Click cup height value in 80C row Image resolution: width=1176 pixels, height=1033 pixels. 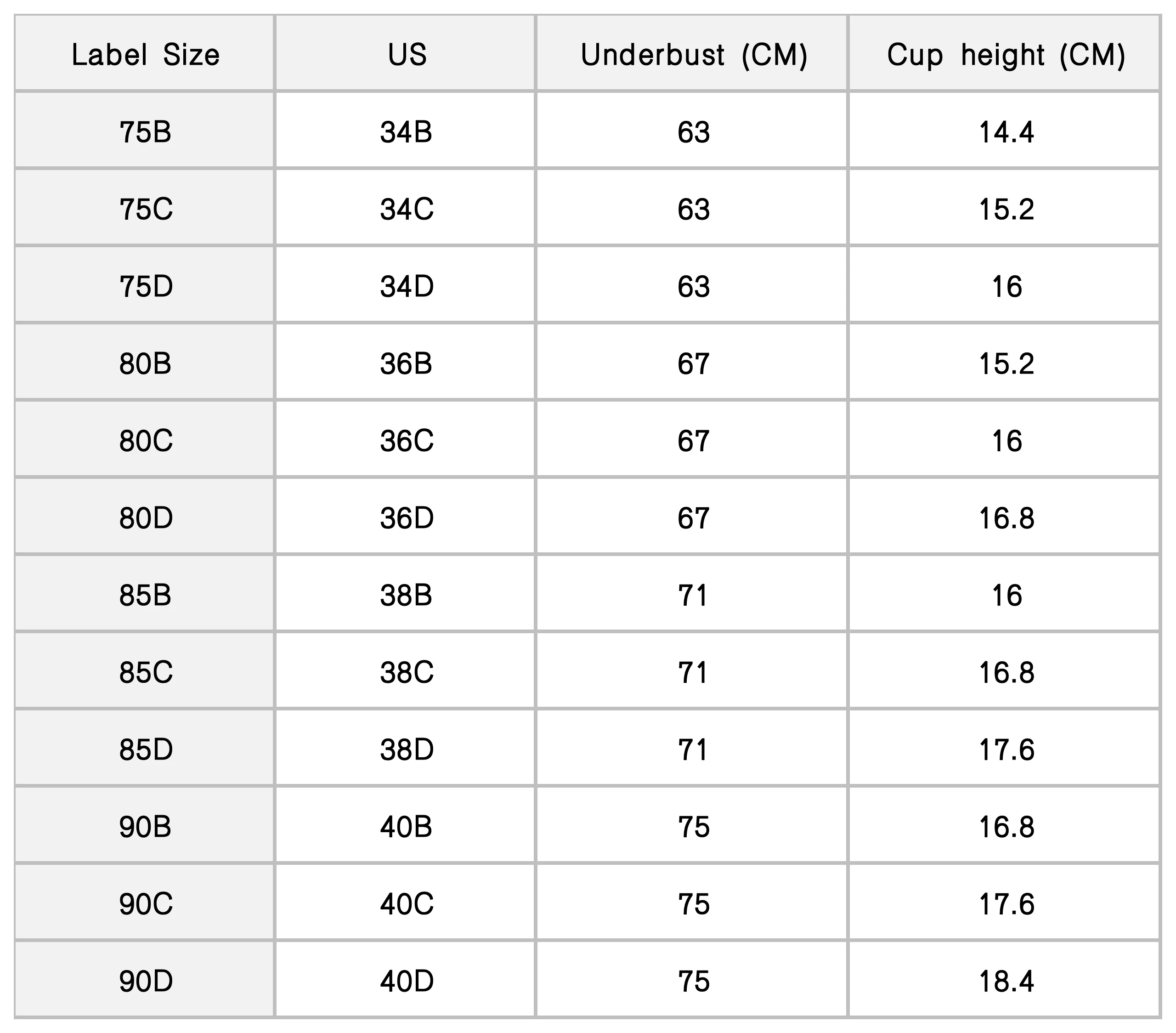(x=1006, y=441)
